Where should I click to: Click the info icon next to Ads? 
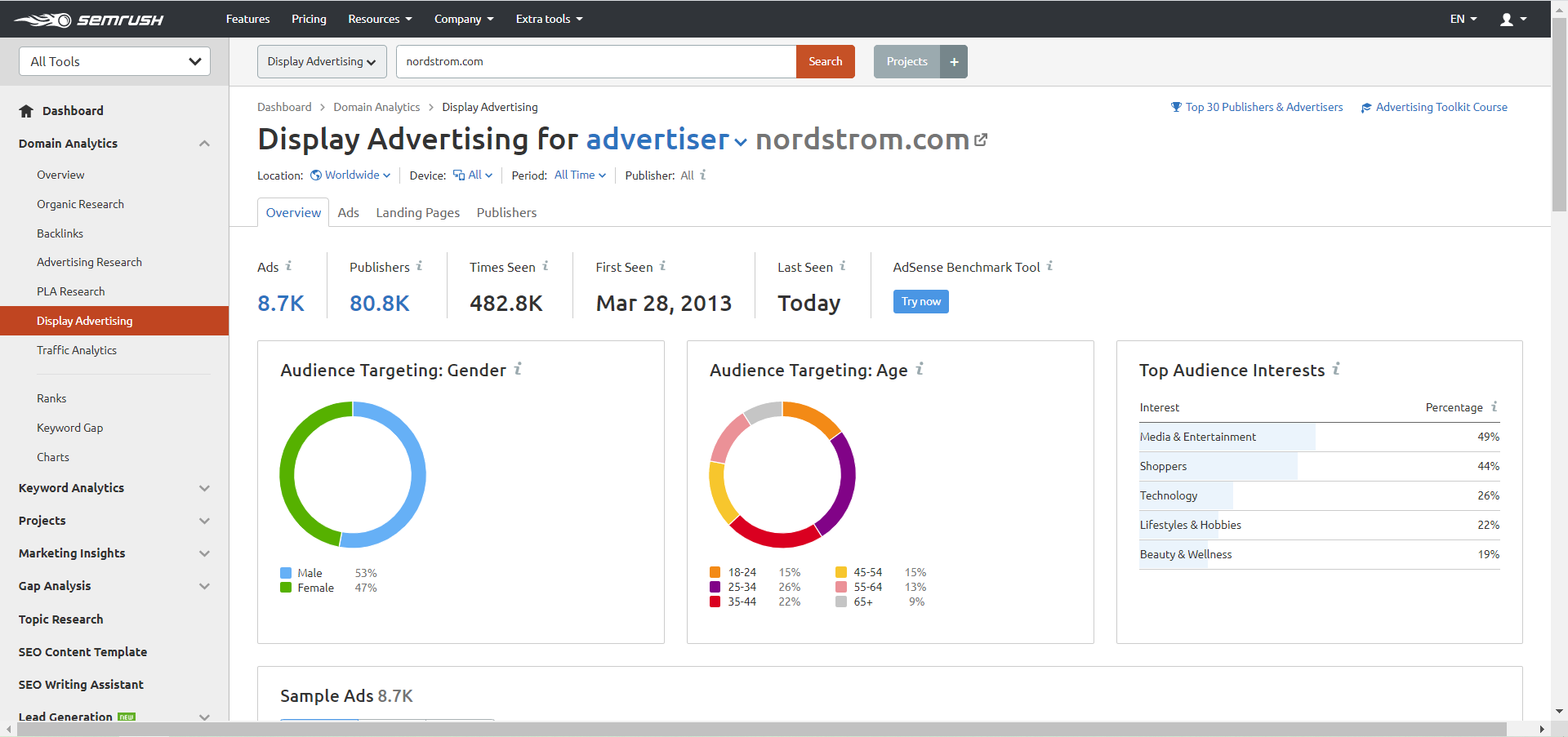click(288, 266)
